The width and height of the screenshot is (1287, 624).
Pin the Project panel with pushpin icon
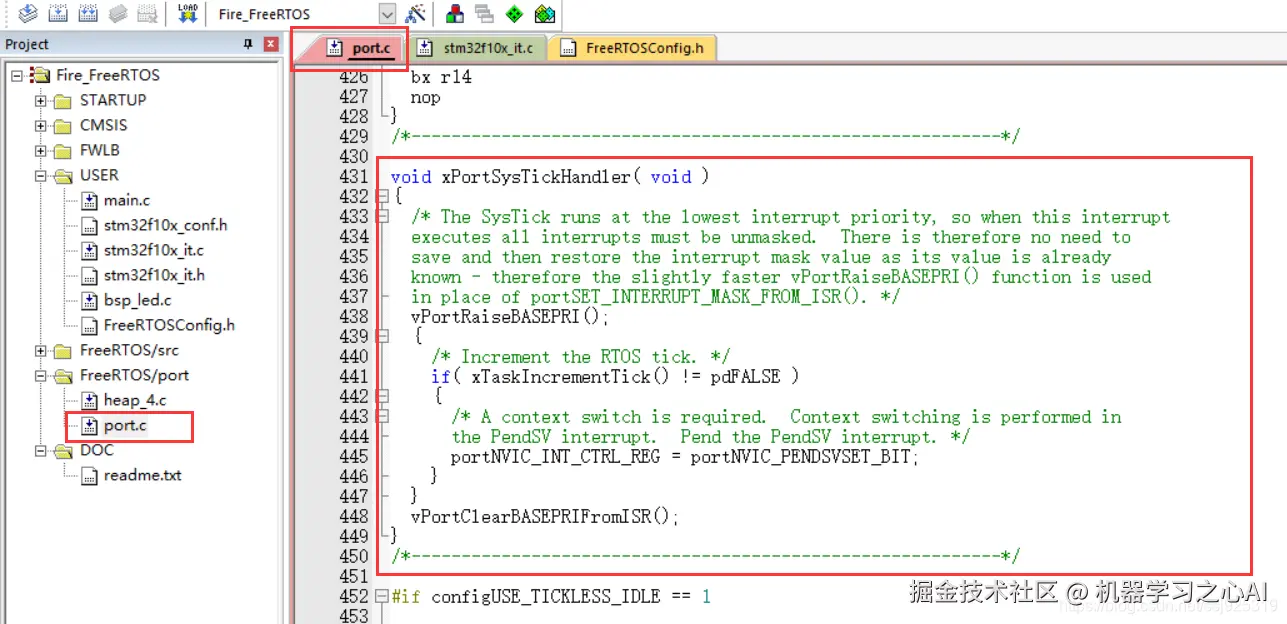[x=249, y=44]
